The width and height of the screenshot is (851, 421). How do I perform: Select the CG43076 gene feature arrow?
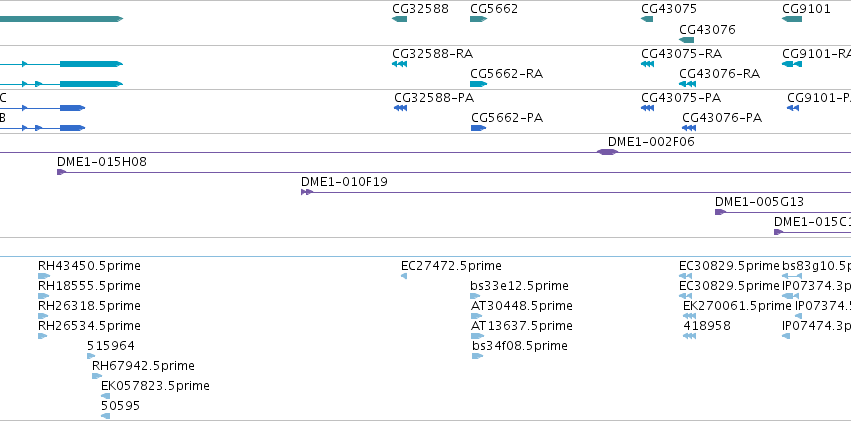[687, 40]
